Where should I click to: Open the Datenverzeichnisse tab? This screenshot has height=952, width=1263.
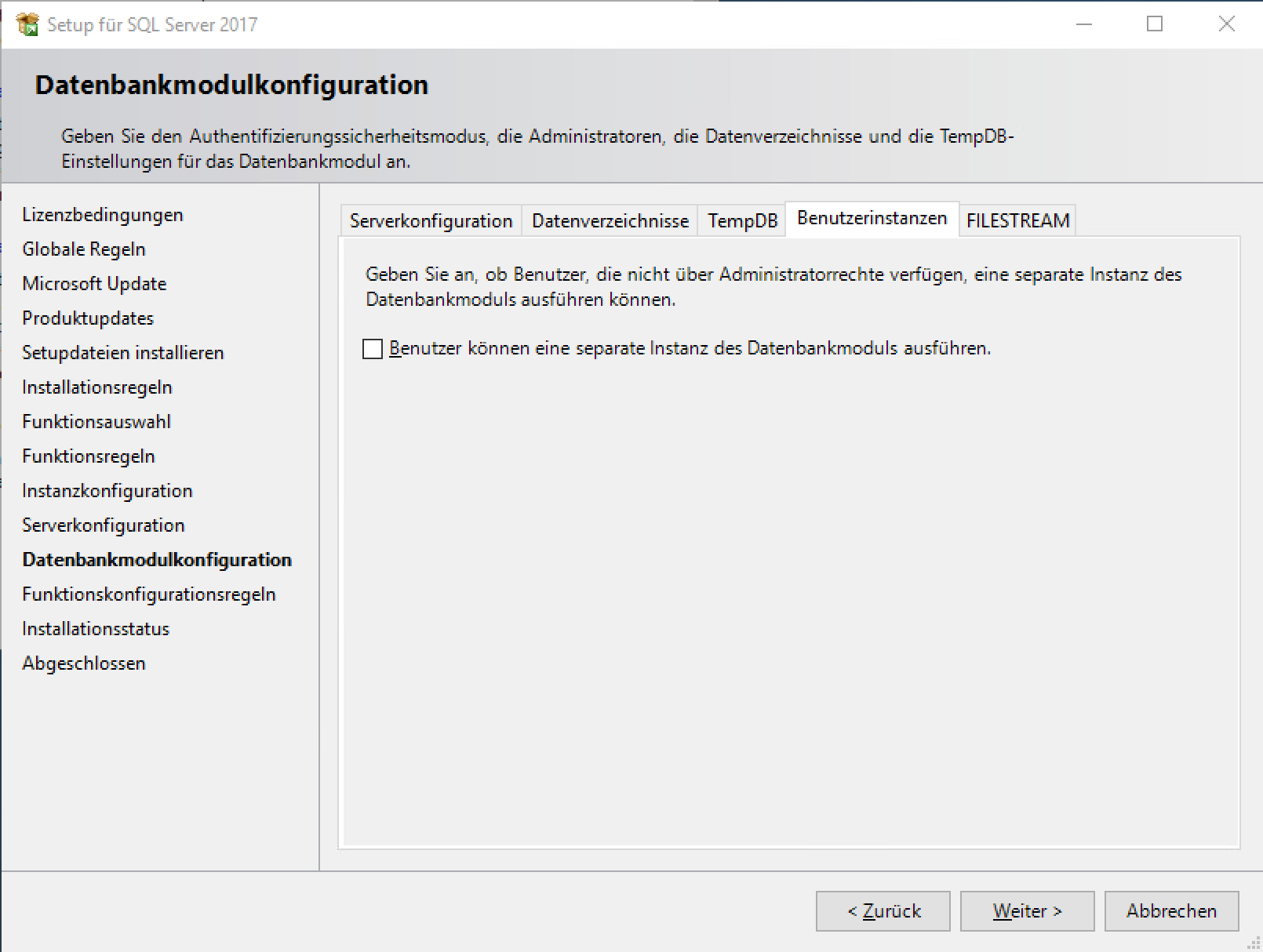(x=610, y=221)
